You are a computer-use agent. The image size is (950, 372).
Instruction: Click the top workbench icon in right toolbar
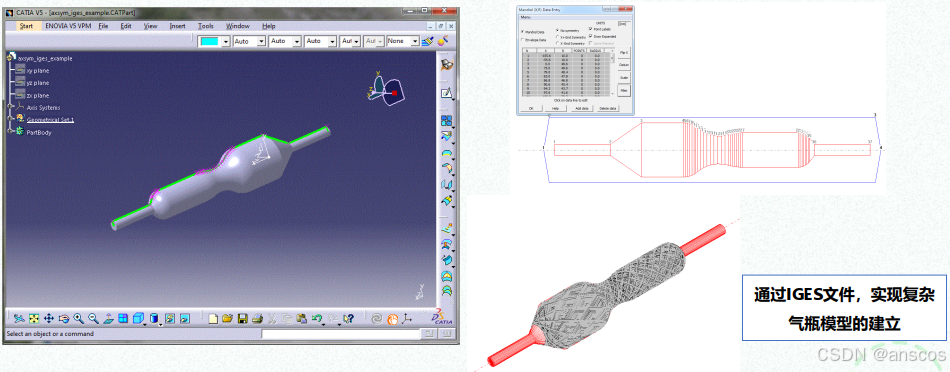[x=447, y=64]
